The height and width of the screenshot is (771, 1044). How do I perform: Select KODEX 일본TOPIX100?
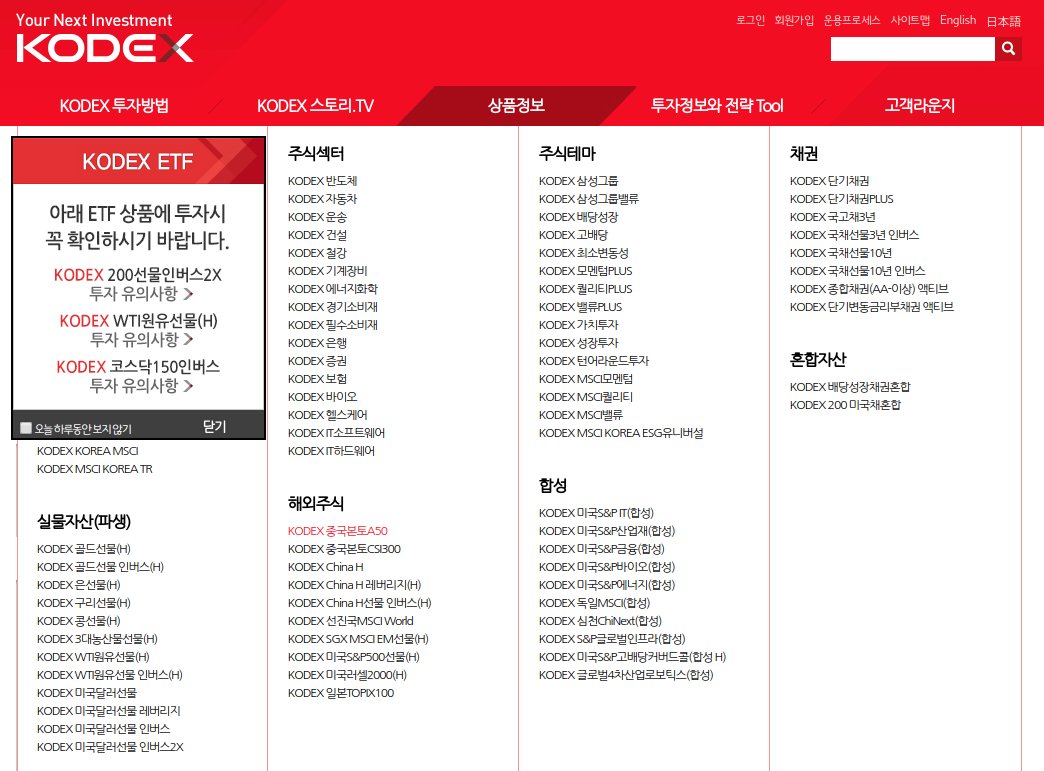point(341,692)
